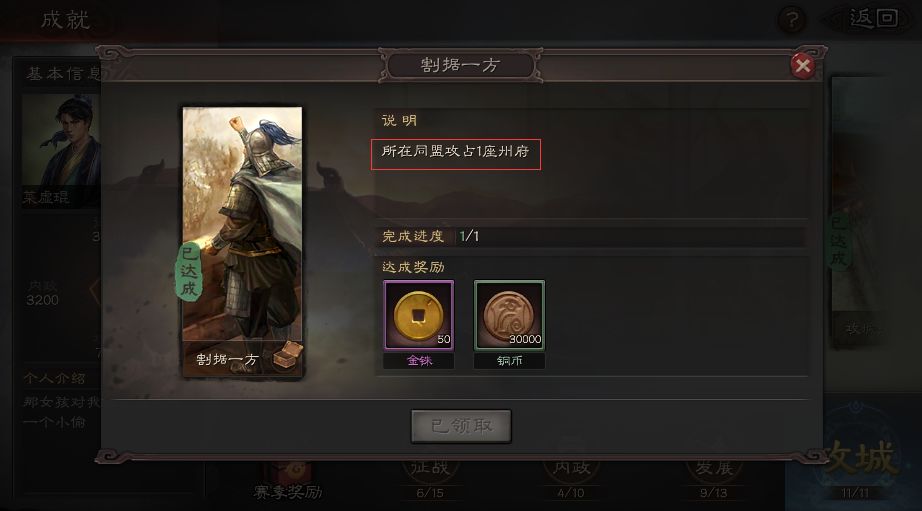Click the 金铢 gold coin reward icon
Screen dimensions: 922x511
tap(419, 315)
